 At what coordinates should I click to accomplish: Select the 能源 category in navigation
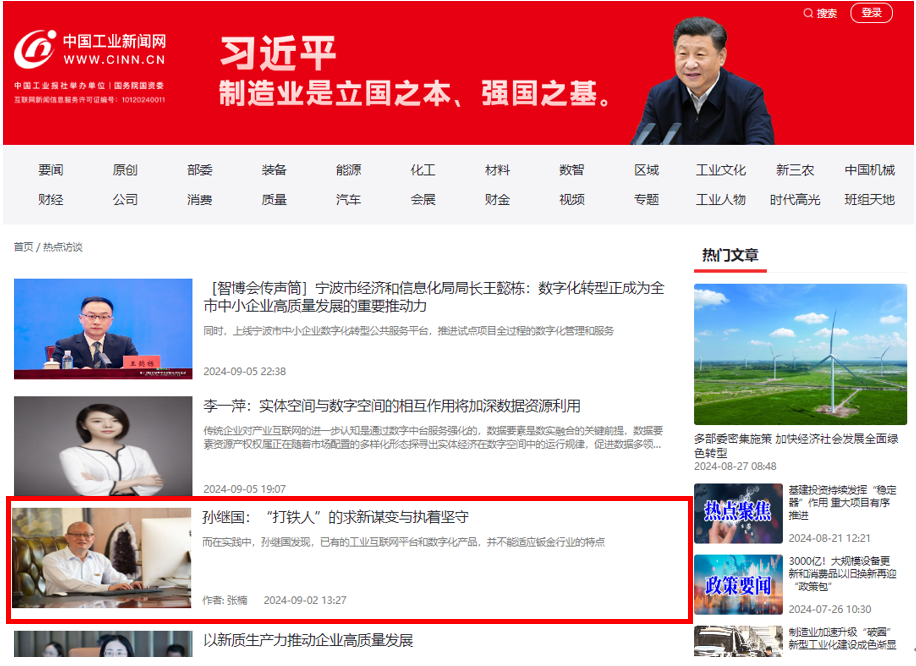pos(348,170)
